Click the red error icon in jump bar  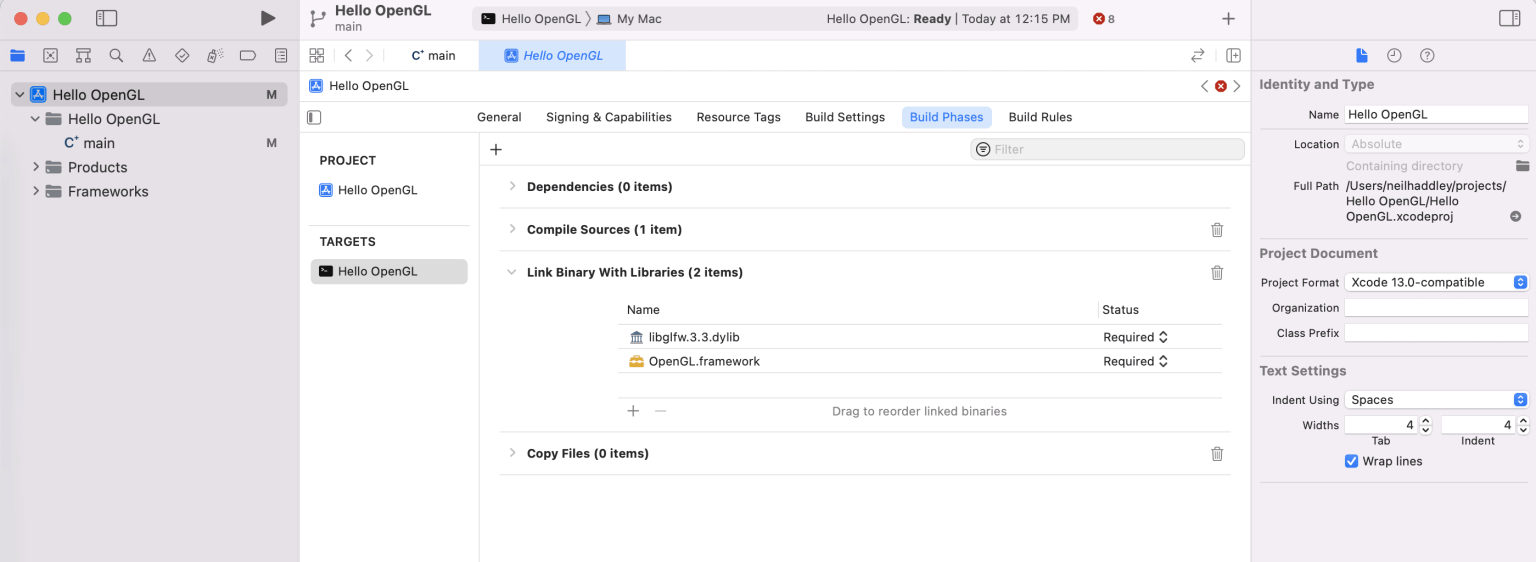[1221, 86]
